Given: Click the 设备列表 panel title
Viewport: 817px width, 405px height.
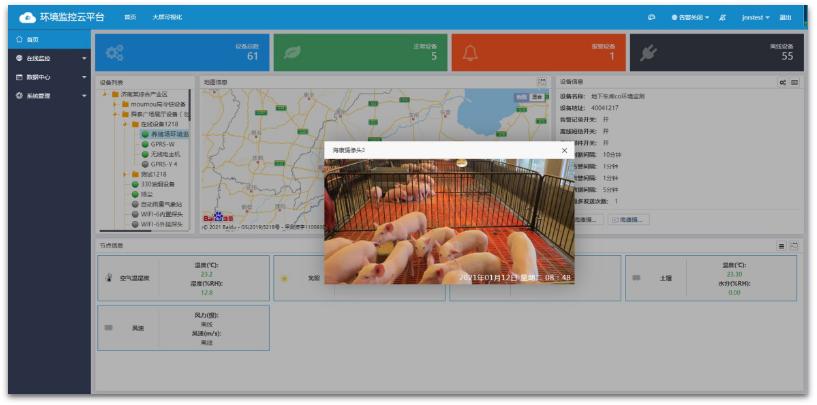Looking at the screenshot, I should [x=112, y=82].
